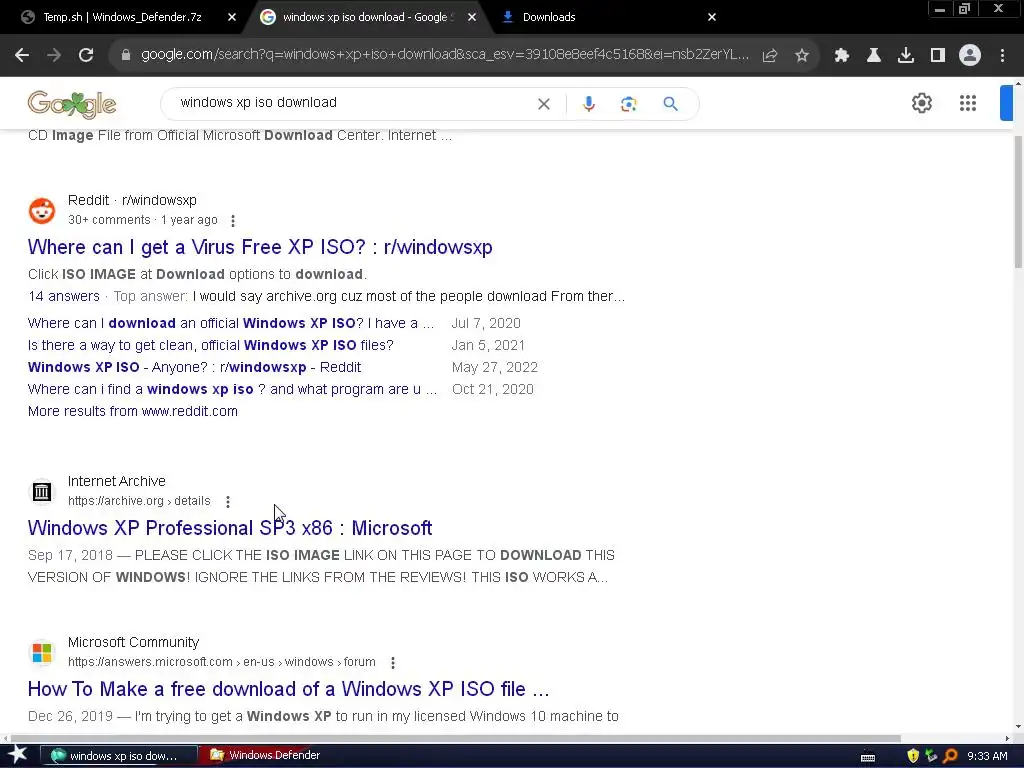This screenshot has width=1024, height=768.
Task: Open the Google apps grid
Action: [968, 103]
